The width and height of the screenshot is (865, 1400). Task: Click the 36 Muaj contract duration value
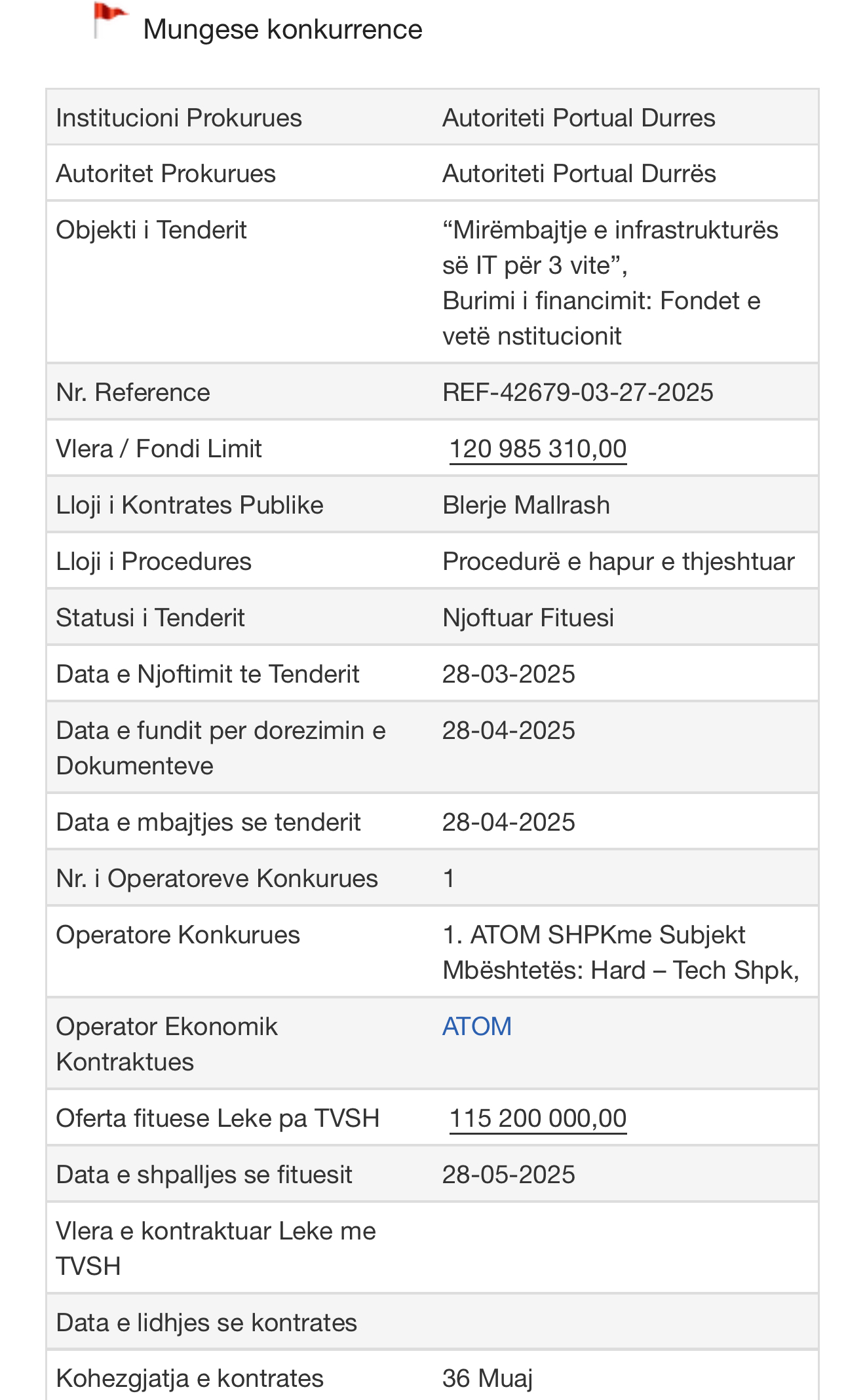pyautogui.click(x=488, y=1378)
